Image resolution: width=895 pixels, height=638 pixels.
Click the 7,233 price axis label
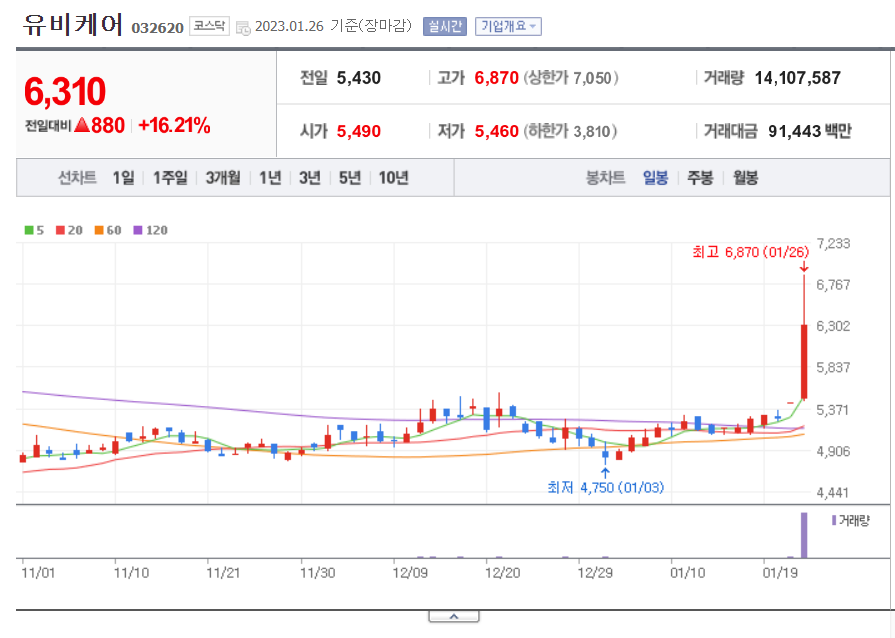[x=833, y=244]
